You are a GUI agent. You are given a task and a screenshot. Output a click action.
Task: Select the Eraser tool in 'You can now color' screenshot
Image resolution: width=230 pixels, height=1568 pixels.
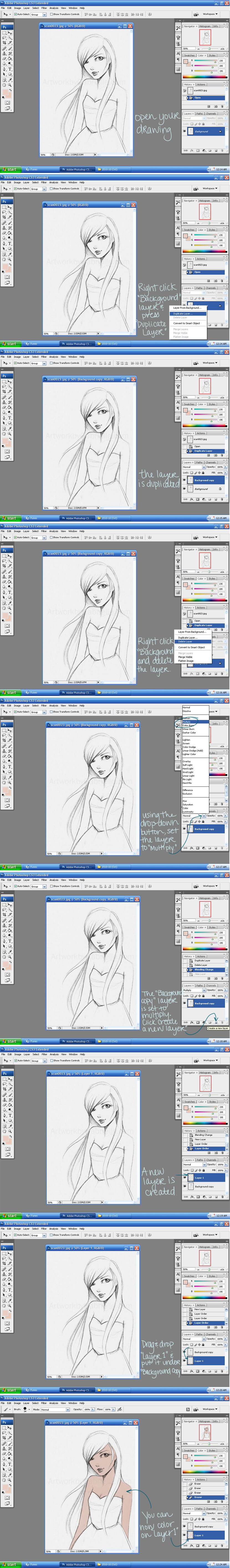coord(4,1454)
